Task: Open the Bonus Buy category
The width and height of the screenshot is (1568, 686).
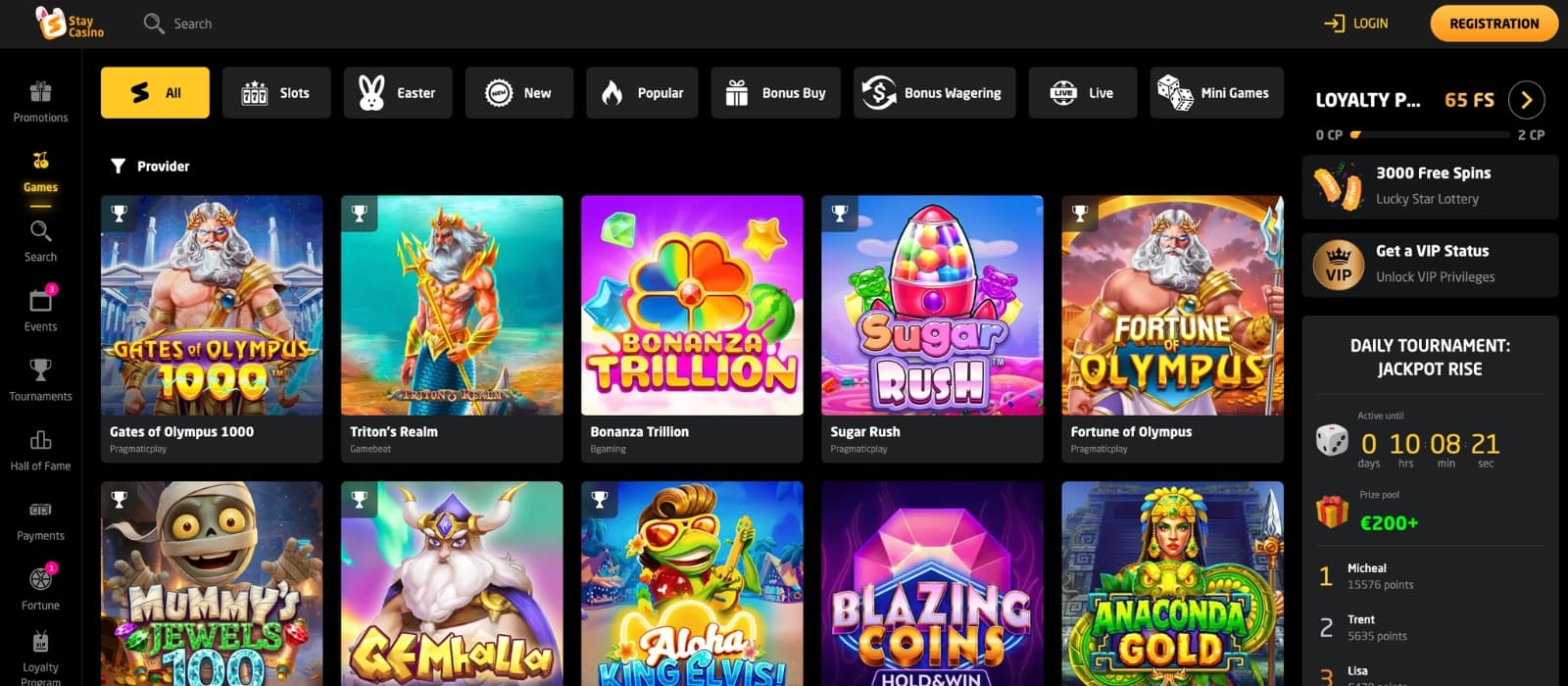Action: 775,93
